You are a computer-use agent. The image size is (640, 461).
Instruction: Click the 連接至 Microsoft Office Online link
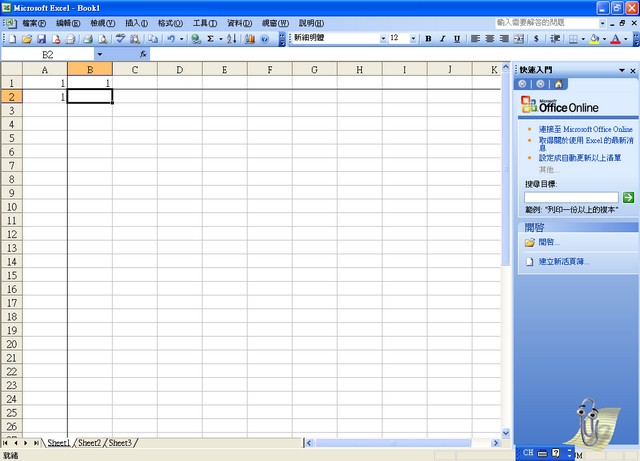click(x=585, y=129)
